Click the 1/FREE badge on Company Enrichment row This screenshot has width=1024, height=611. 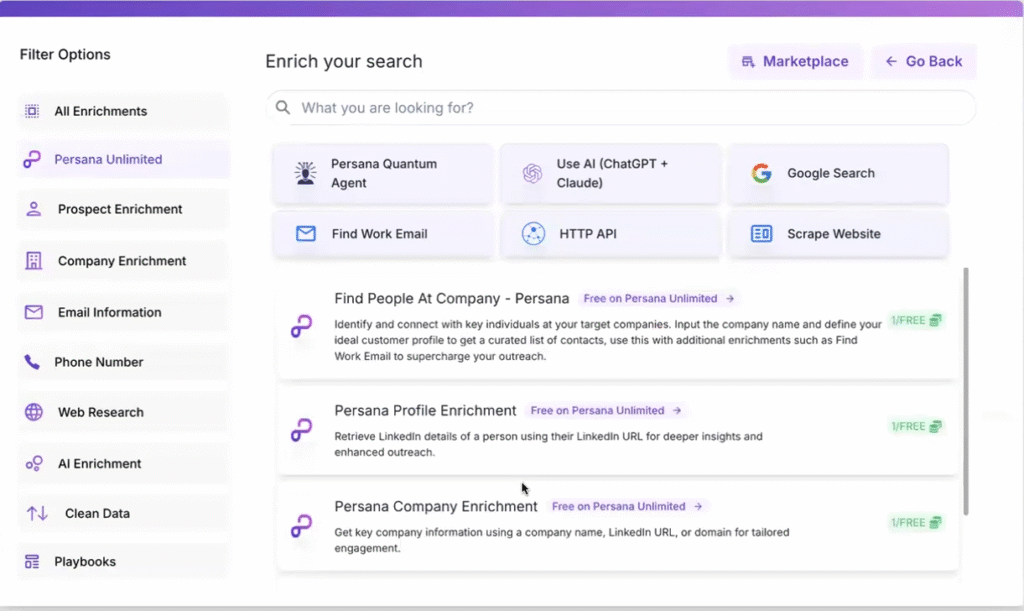click(916, 522)
